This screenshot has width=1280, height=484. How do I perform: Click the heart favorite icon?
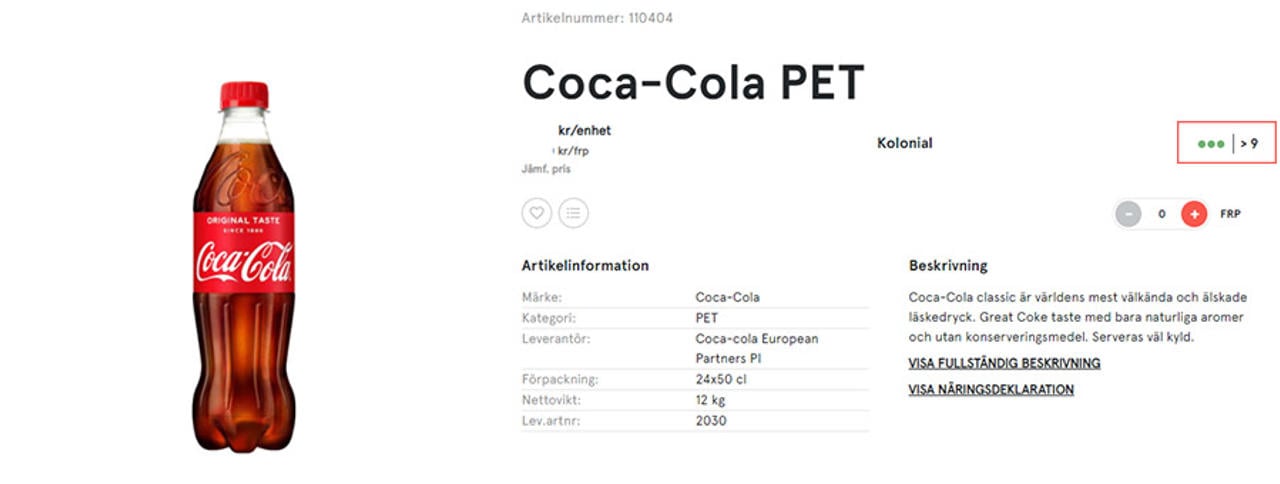click(537, 212)
